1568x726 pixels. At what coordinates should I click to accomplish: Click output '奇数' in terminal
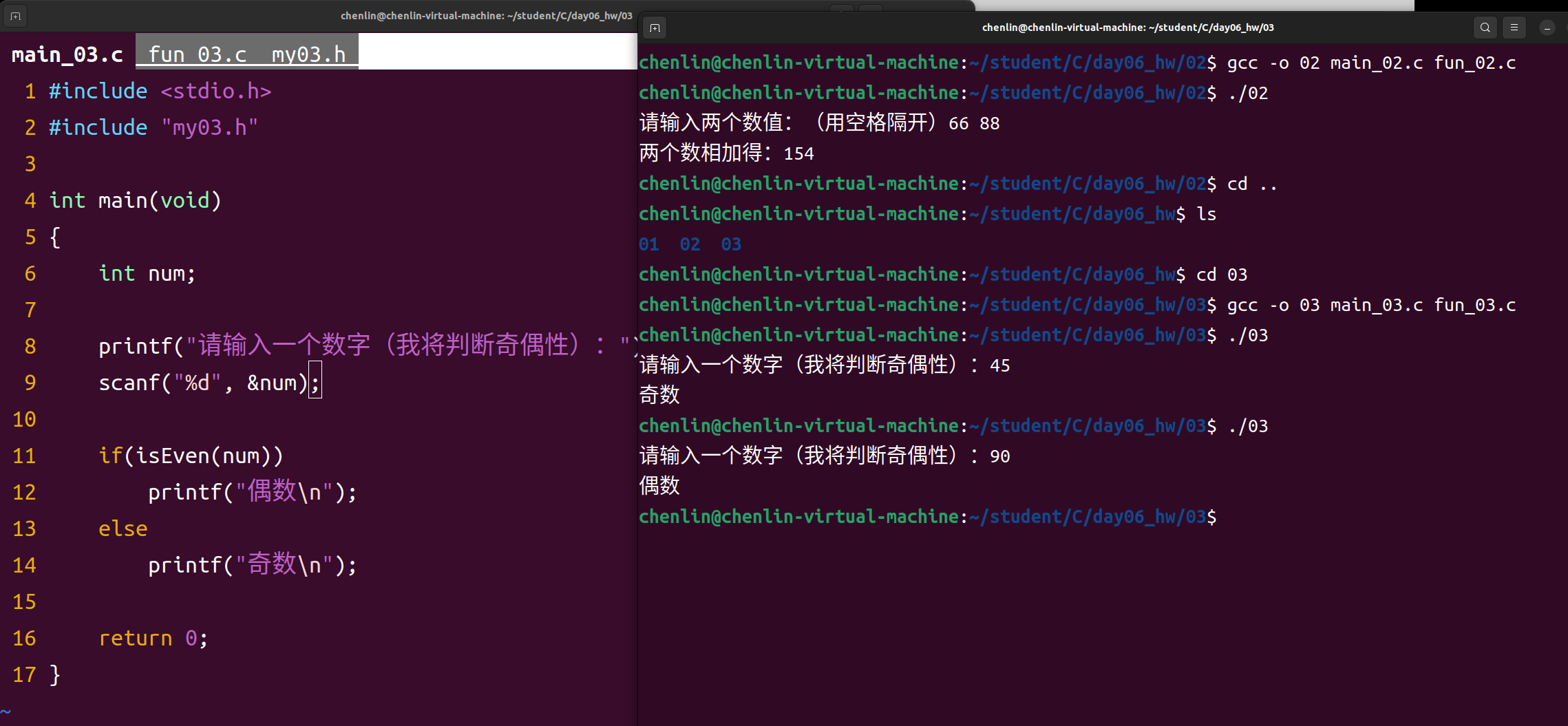click(x=659, y=396)
